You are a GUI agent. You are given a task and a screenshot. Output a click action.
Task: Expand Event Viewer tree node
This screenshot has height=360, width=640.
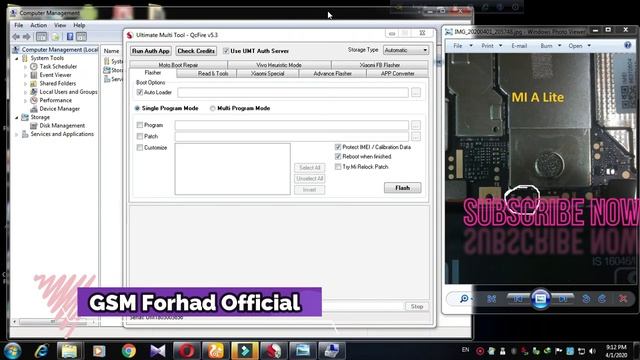coord(25,75)
